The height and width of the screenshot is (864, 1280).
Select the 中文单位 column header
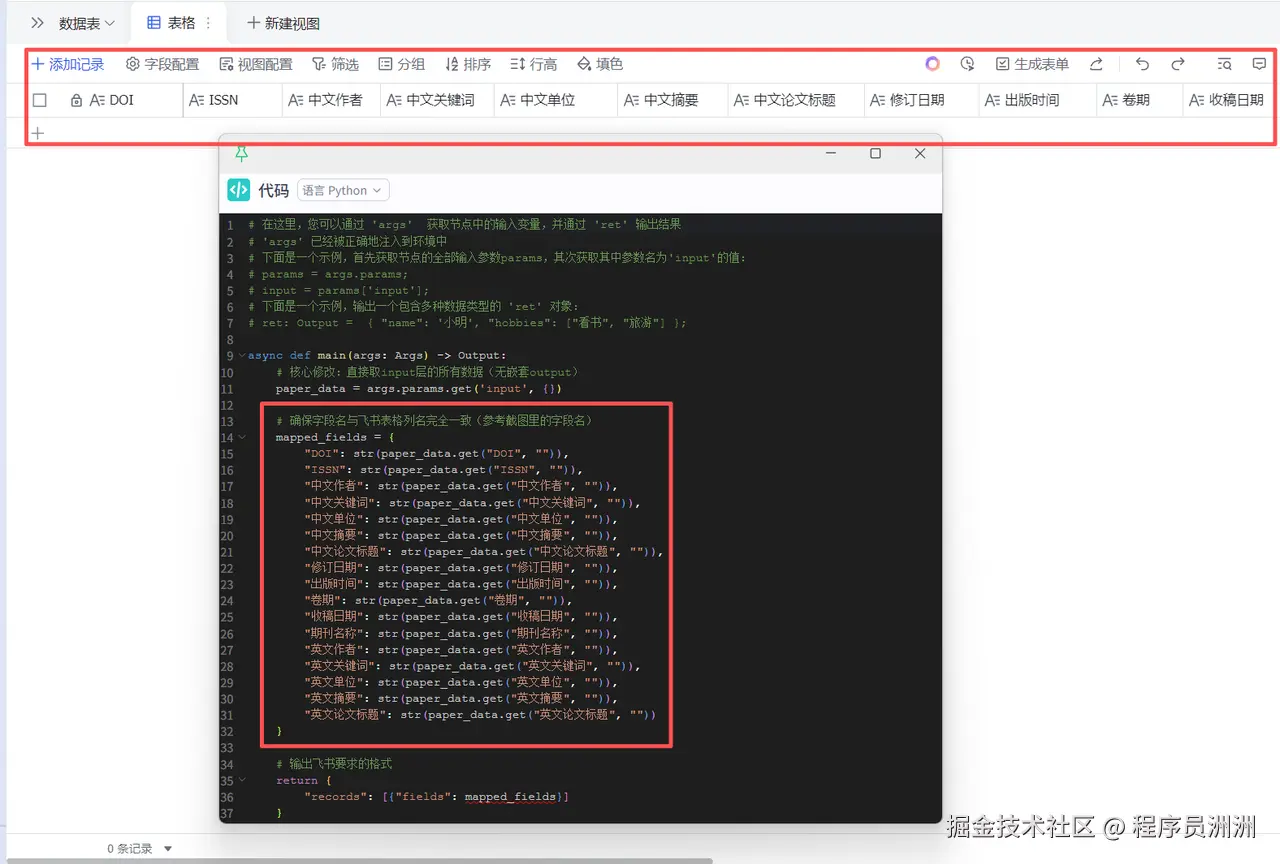coord(556,100)
